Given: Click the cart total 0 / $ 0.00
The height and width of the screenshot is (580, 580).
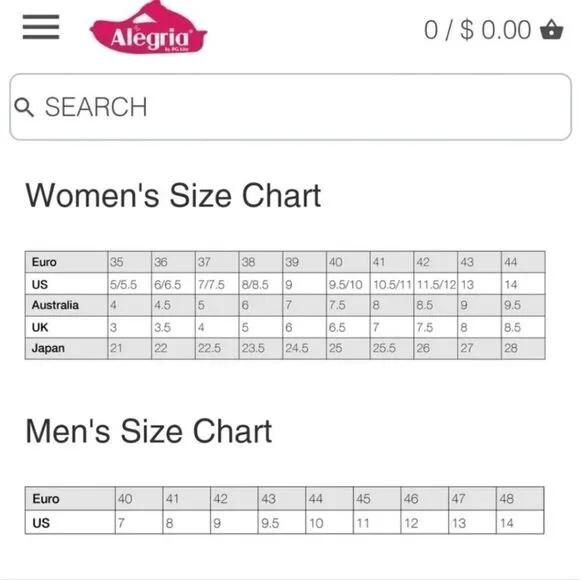Looking at the screenshot, I should (x=478, y=30).
